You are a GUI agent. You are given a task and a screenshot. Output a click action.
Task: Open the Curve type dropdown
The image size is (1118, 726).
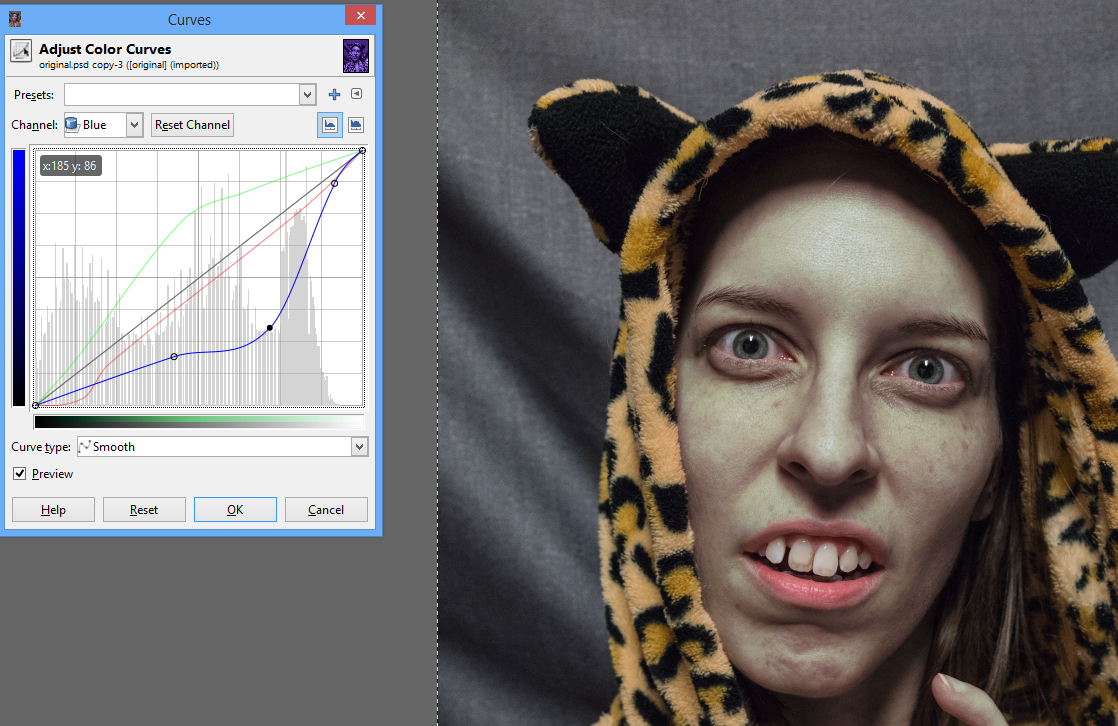pos(359,446)
